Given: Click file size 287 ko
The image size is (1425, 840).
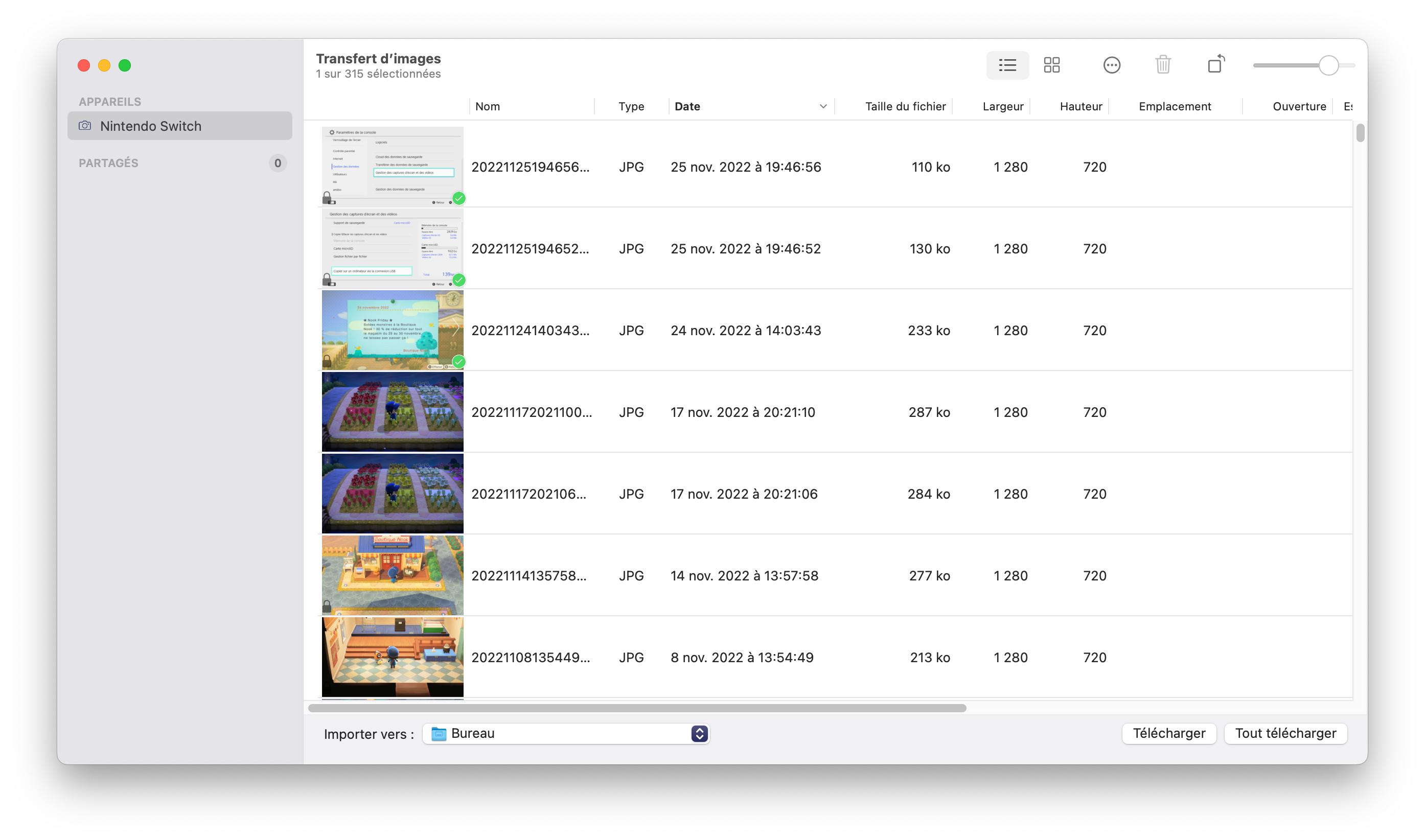Looking at the screenshot, I should (929, 412).
